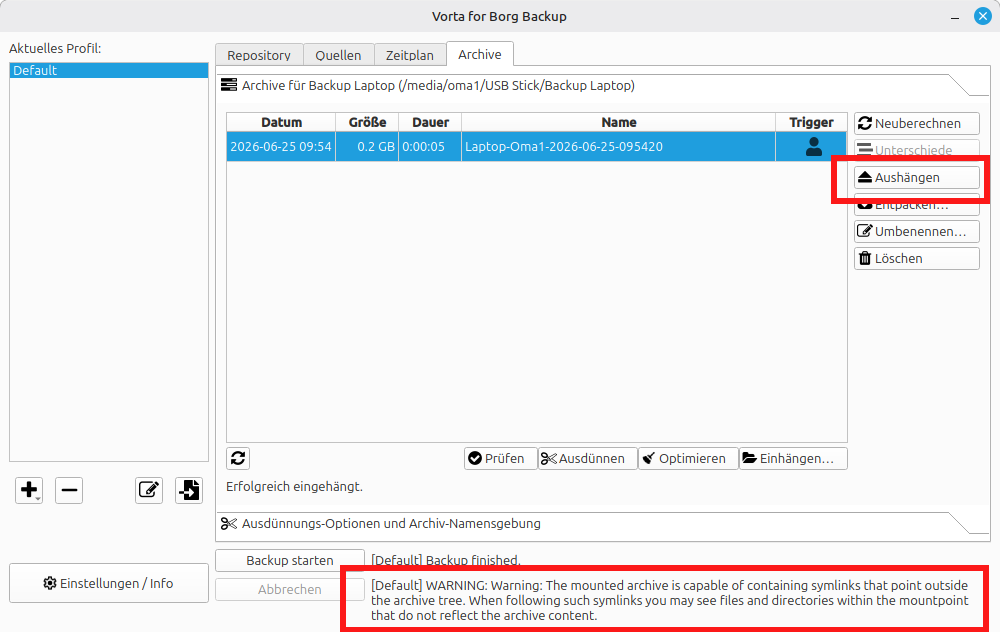Open the Quellen tab
The height and width of the screenshot is (632, 1000).
(x=338, y=55)
